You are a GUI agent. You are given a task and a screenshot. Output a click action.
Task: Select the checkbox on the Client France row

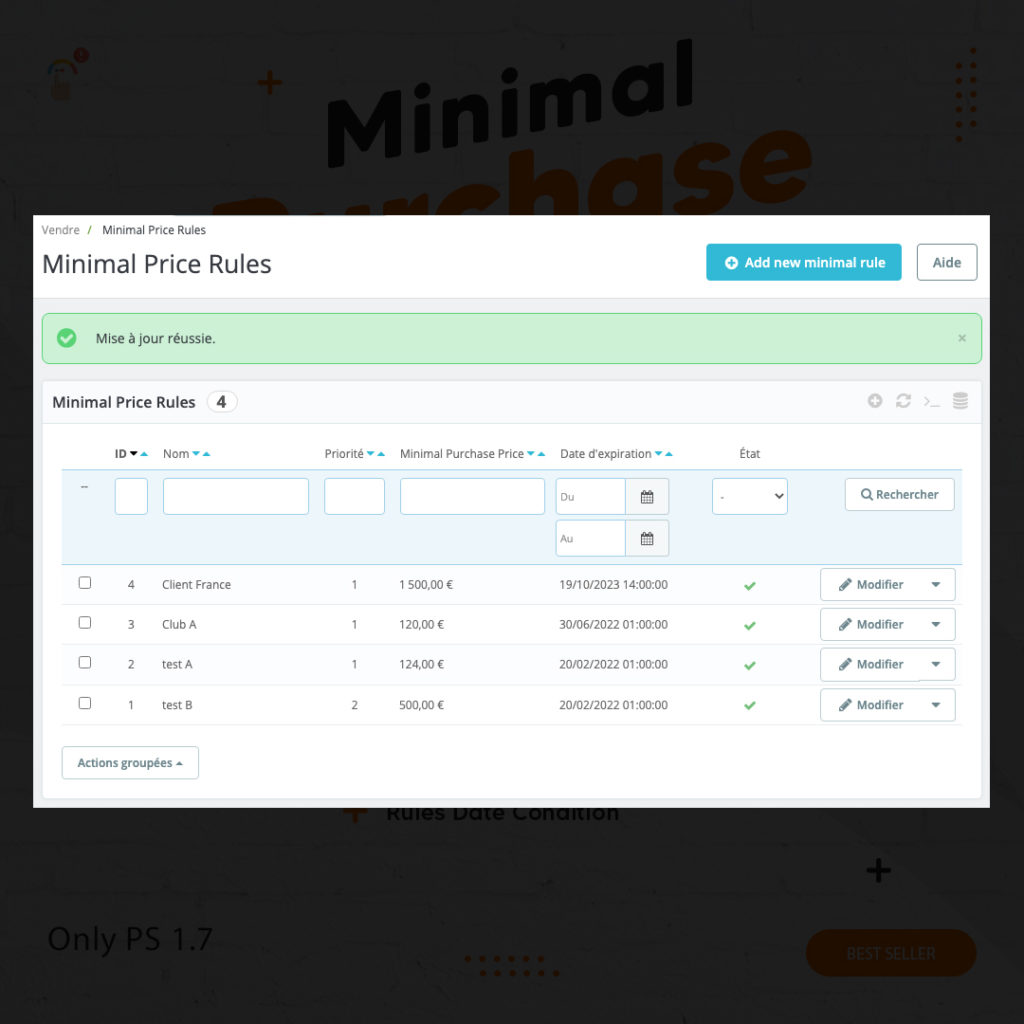[85, 582]
